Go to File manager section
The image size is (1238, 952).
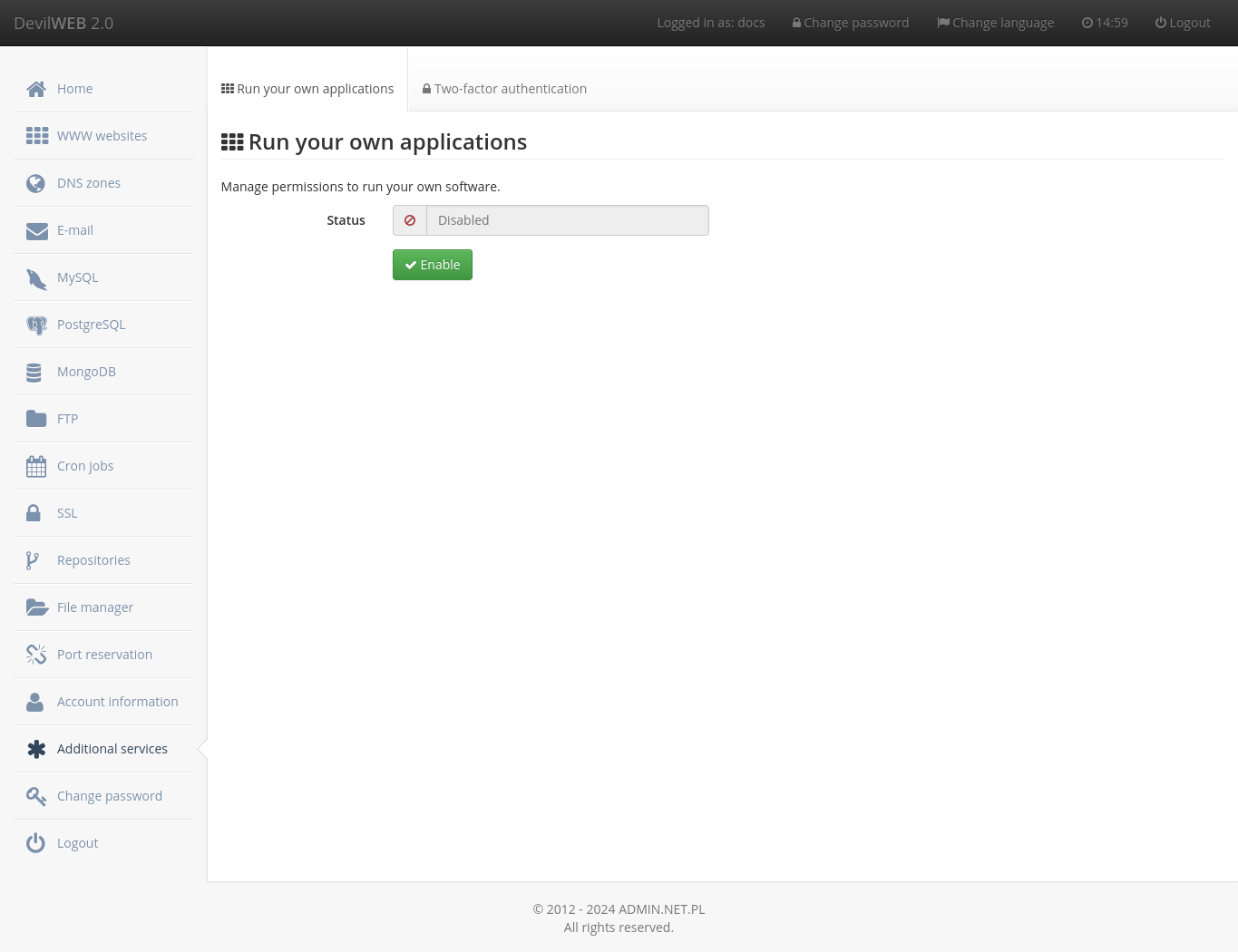click(x=94, y=607)
